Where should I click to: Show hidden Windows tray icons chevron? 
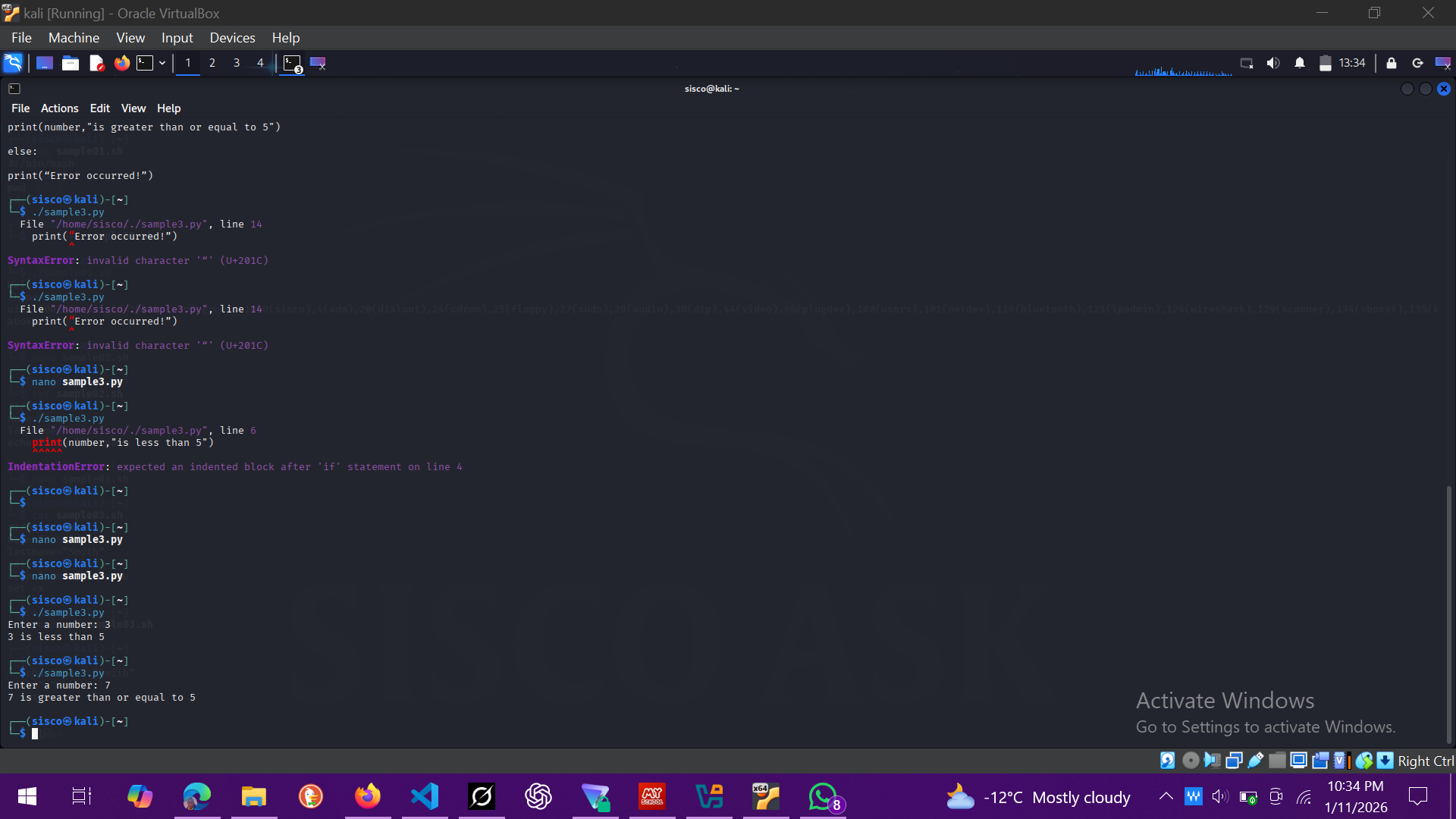(1166, 796)
